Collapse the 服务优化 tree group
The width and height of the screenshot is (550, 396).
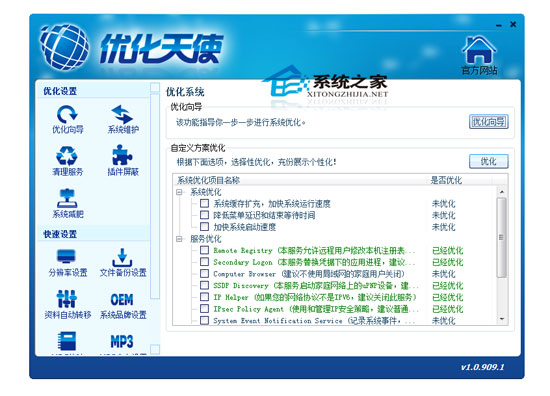tap(179, 239)
